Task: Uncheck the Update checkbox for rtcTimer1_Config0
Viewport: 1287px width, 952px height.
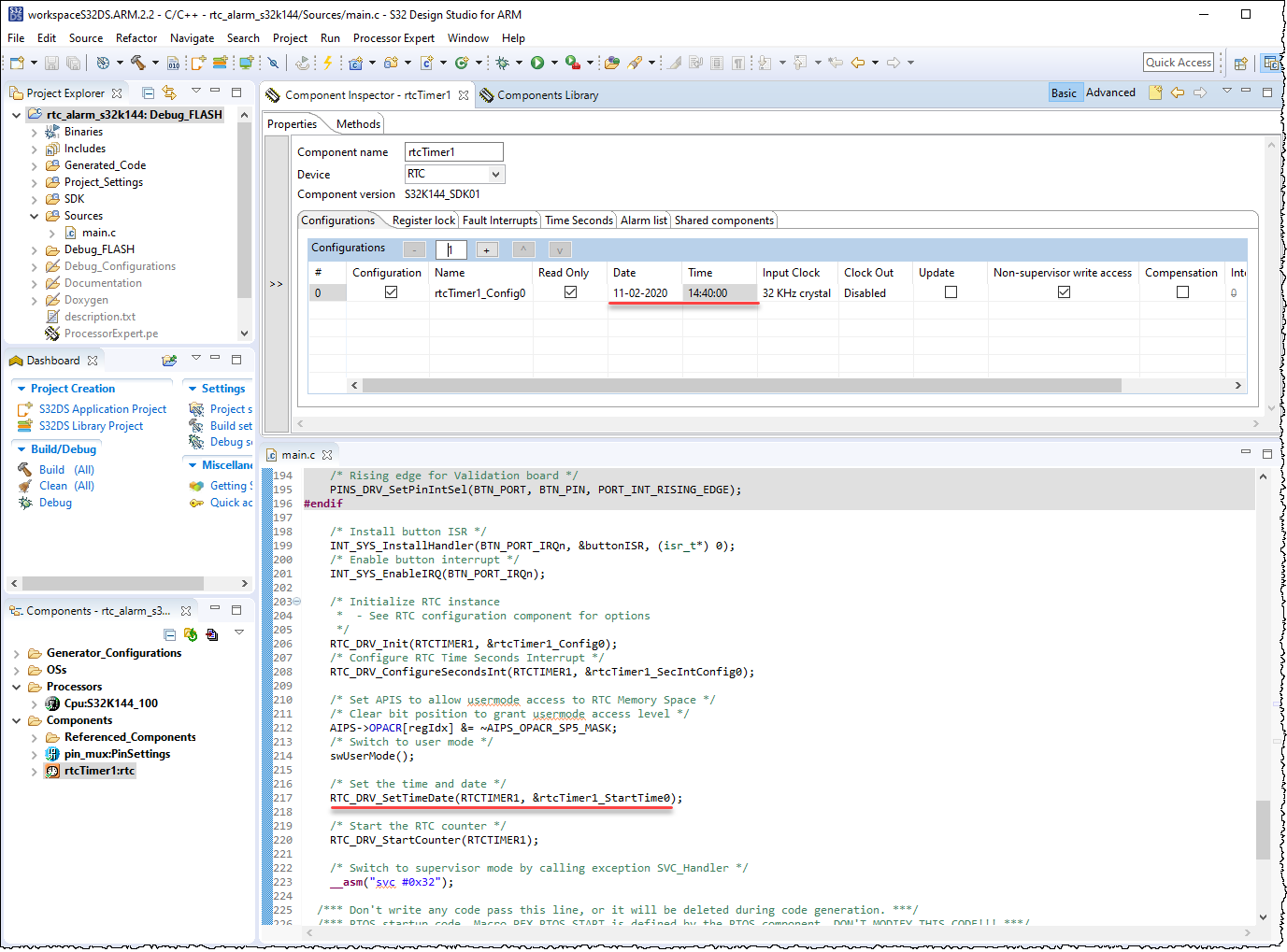Action: click(x=950, y=291)
